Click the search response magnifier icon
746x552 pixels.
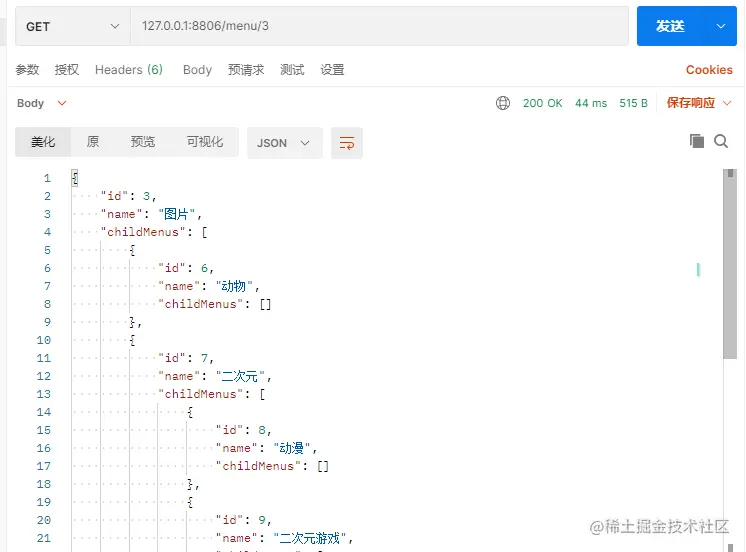tap(721, 141)
